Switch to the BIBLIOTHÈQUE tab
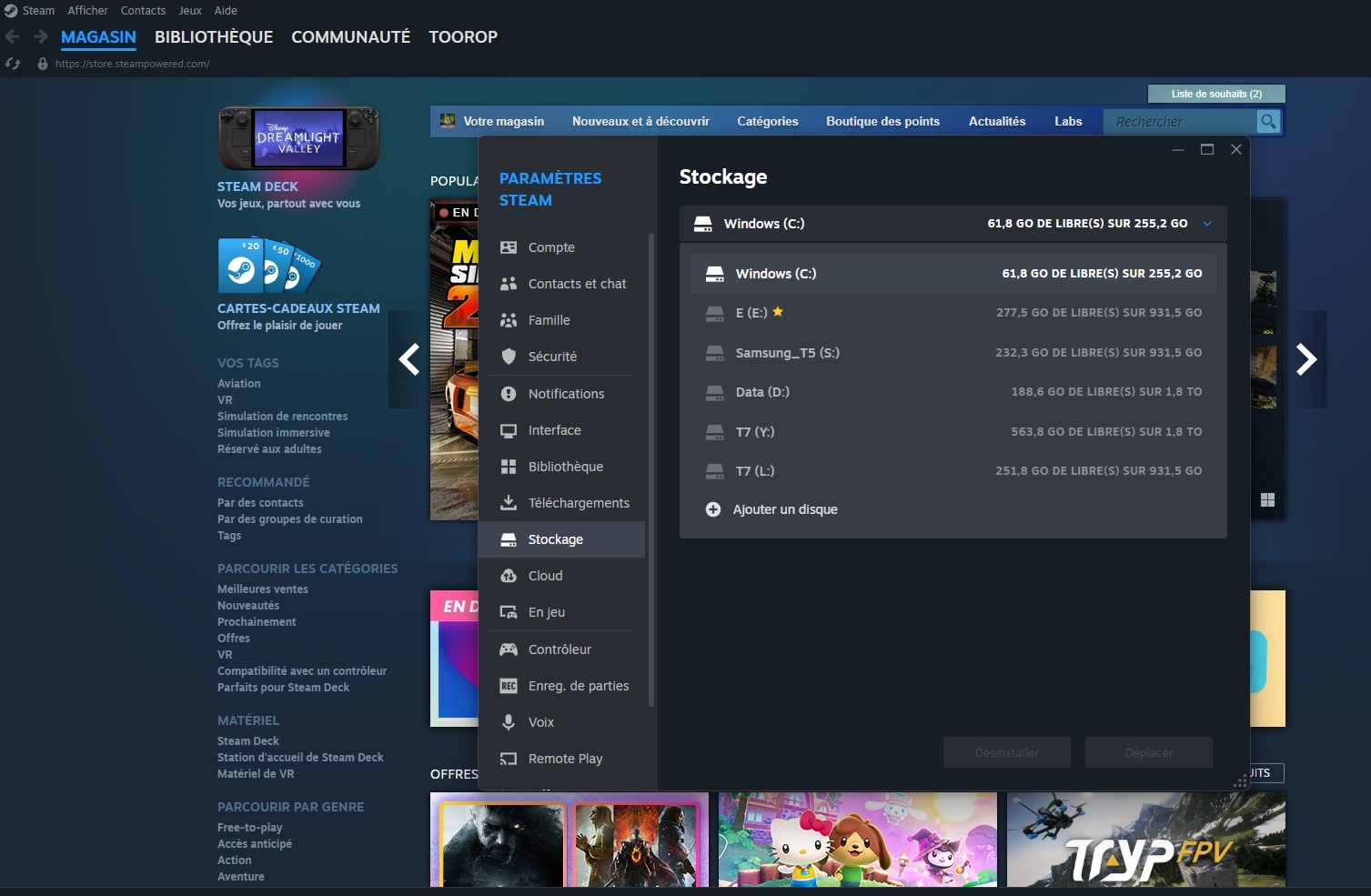This screenshot has height=896, width=1371. coord(214,37)
